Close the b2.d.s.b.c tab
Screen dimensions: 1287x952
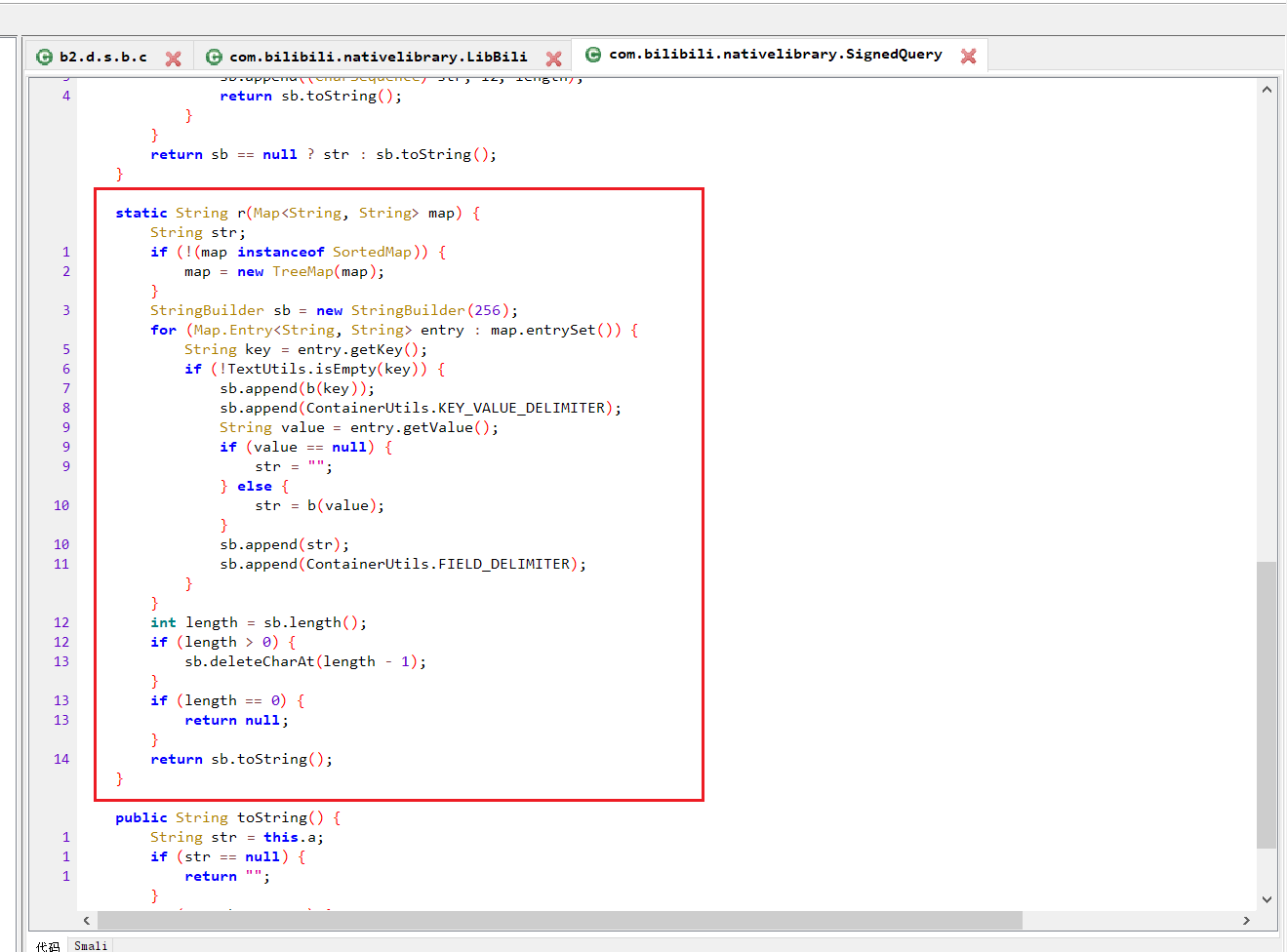[x=173, y=59]
